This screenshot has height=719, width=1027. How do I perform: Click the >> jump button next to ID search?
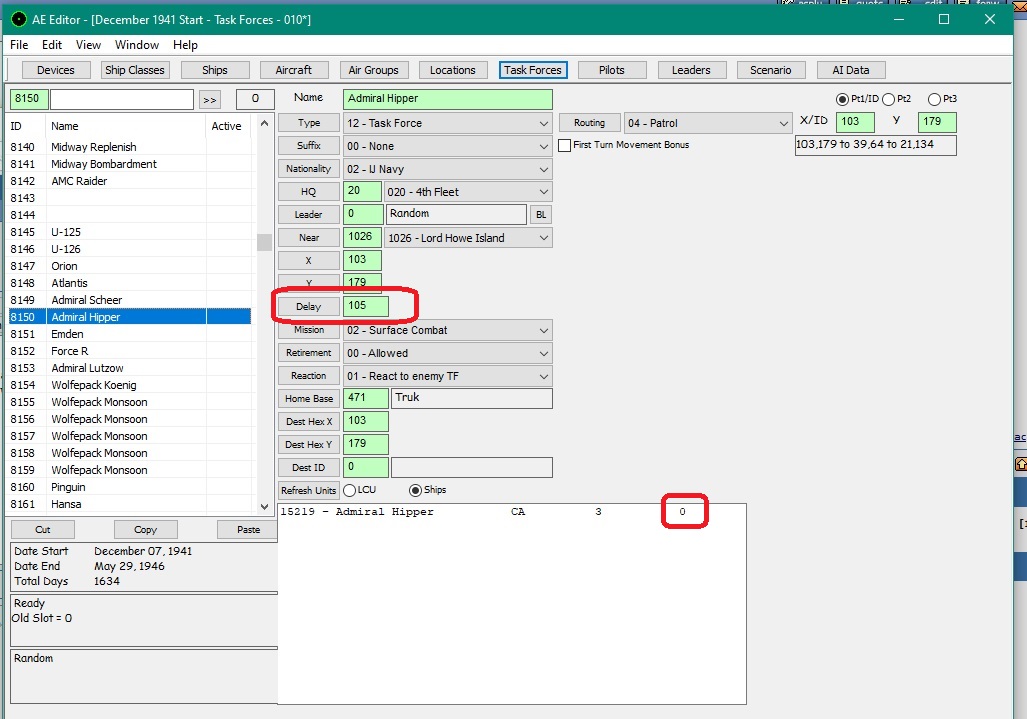point(210,100)
